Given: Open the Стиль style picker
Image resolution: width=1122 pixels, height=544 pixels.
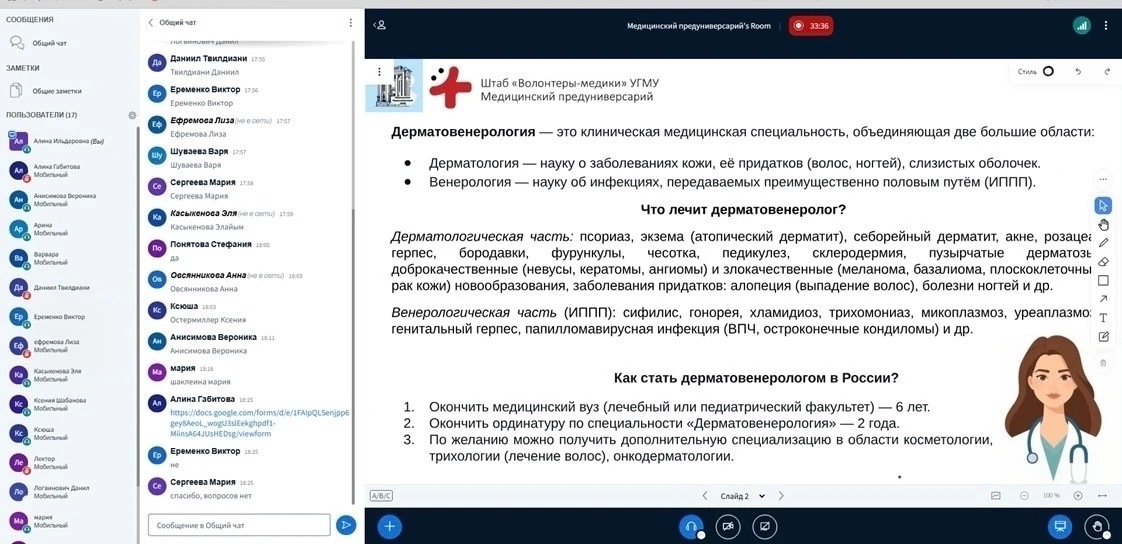Looking at the screenshot, I should [1035, 71].
